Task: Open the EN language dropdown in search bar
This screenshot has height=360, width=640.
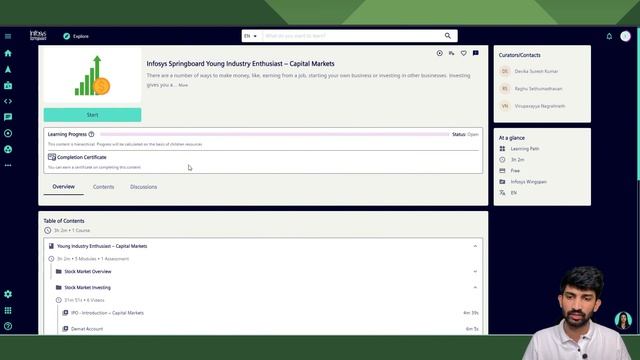Action: pyautogui.click(x=250, y=36)
